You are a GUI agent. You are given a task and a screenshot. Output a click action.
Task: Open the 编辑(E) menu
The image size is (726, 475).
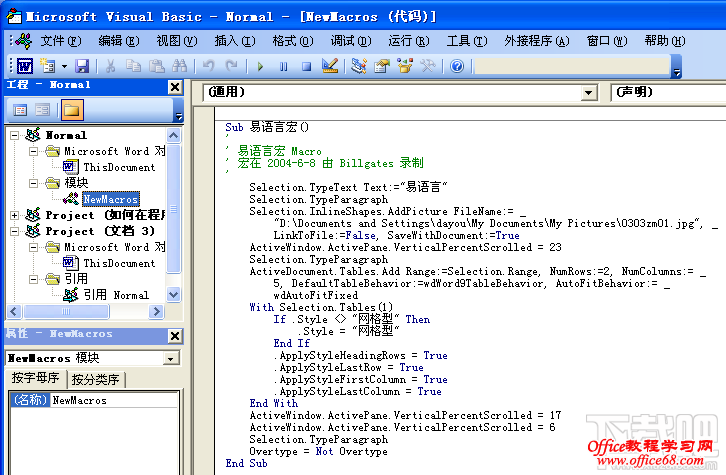pyautogui.click(x=119, y=41)
